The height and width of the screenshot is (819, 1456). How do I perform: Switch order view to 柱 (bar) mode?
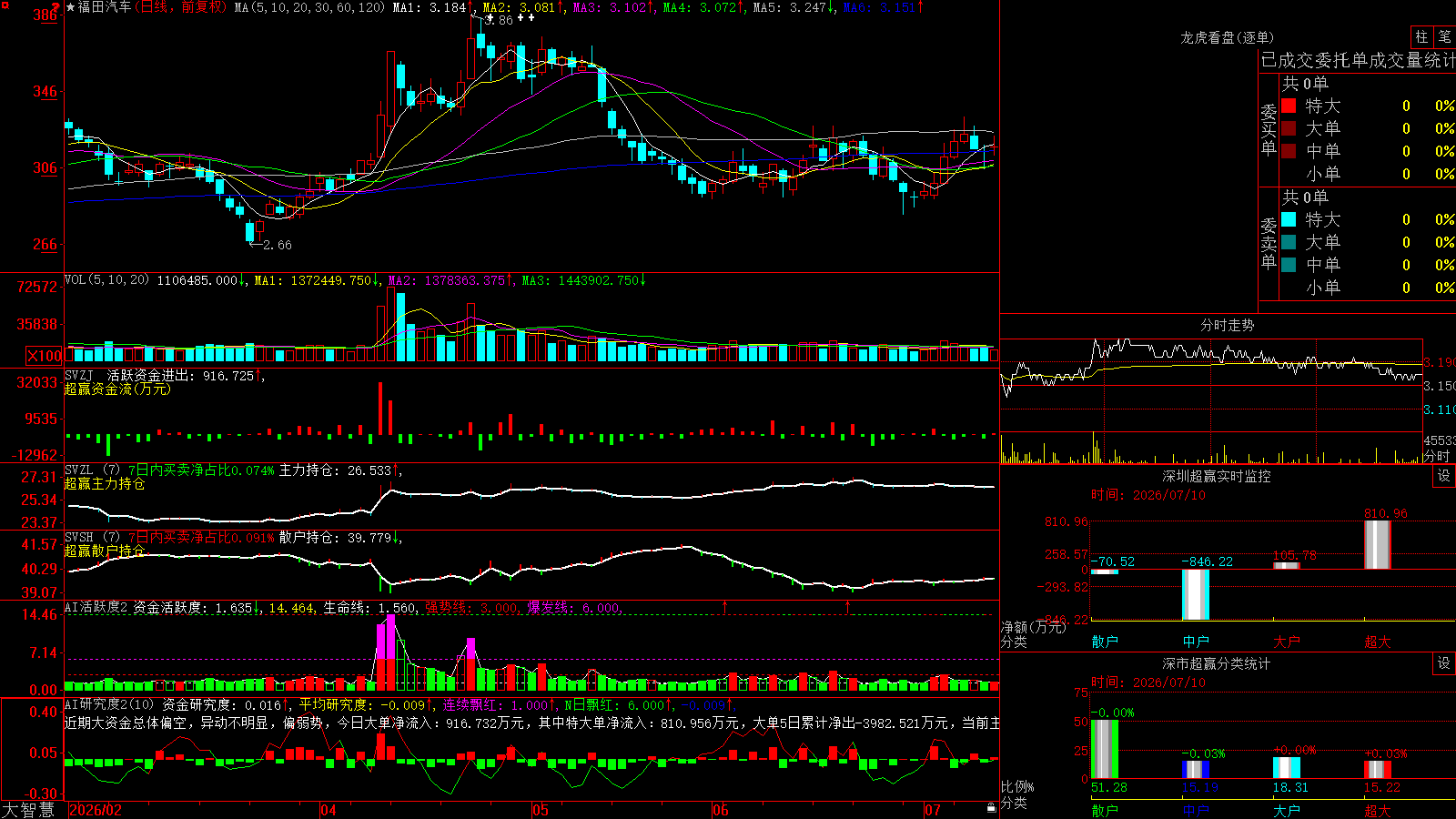coord(1421,36)
